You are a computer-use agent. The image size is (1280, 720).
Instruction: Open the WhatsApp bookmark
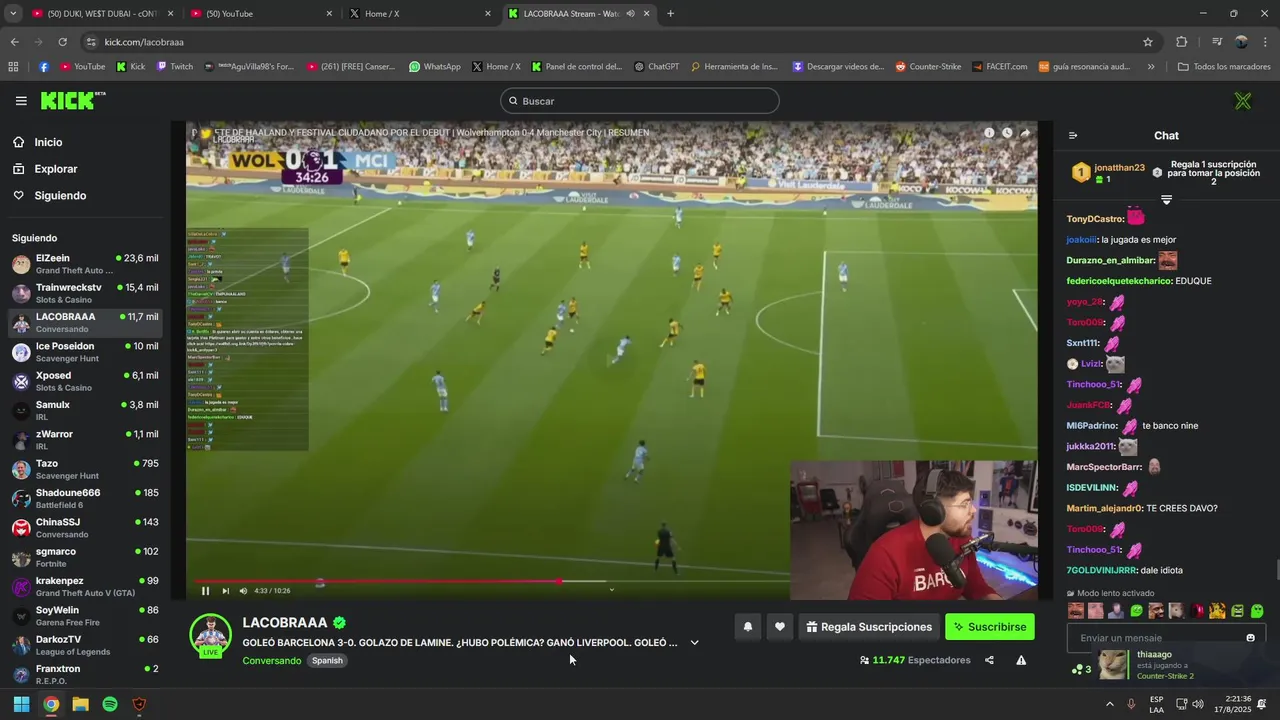435,67
